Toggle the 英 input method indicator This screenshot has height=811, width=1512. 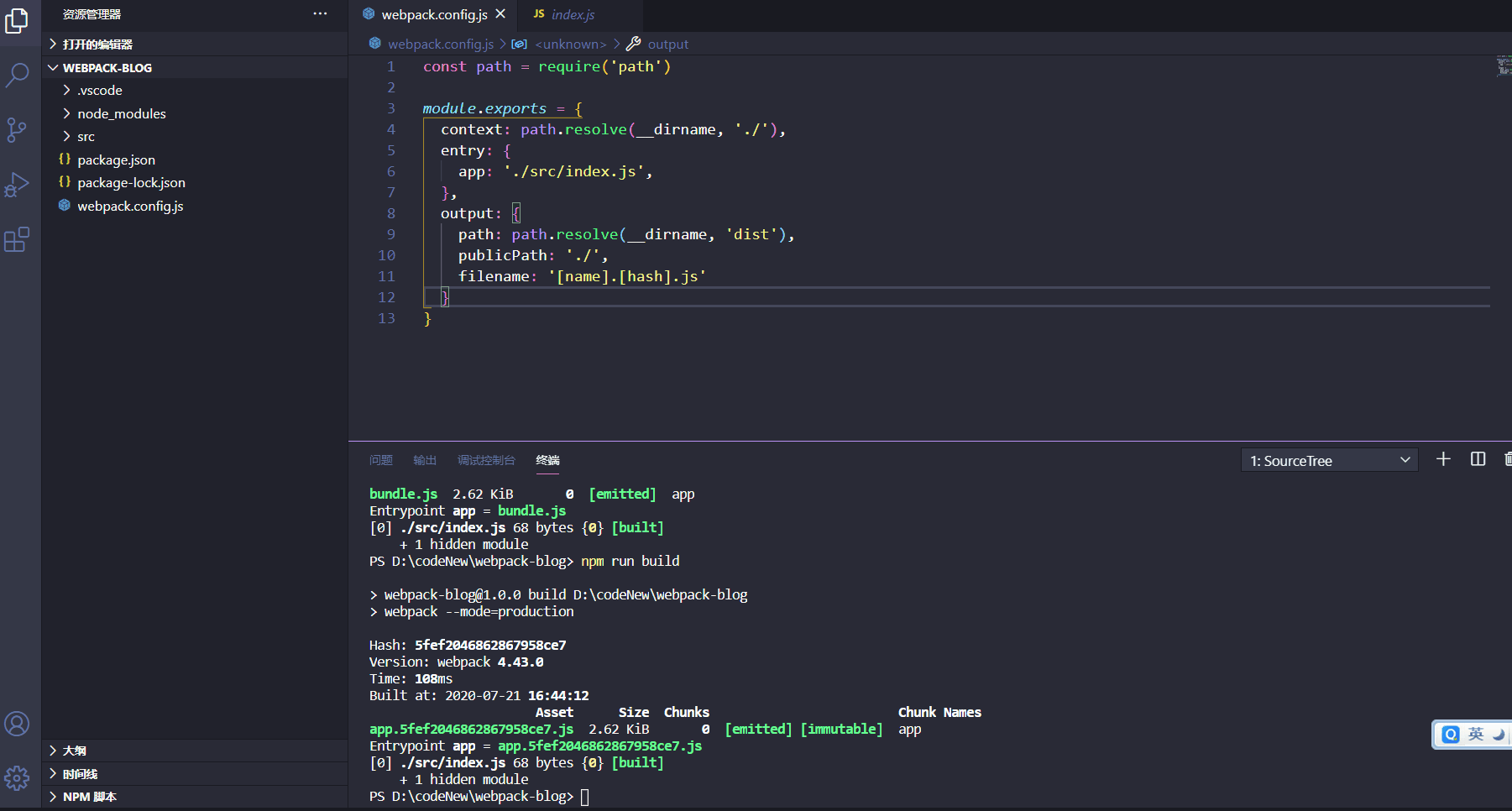coord(1475,735)
